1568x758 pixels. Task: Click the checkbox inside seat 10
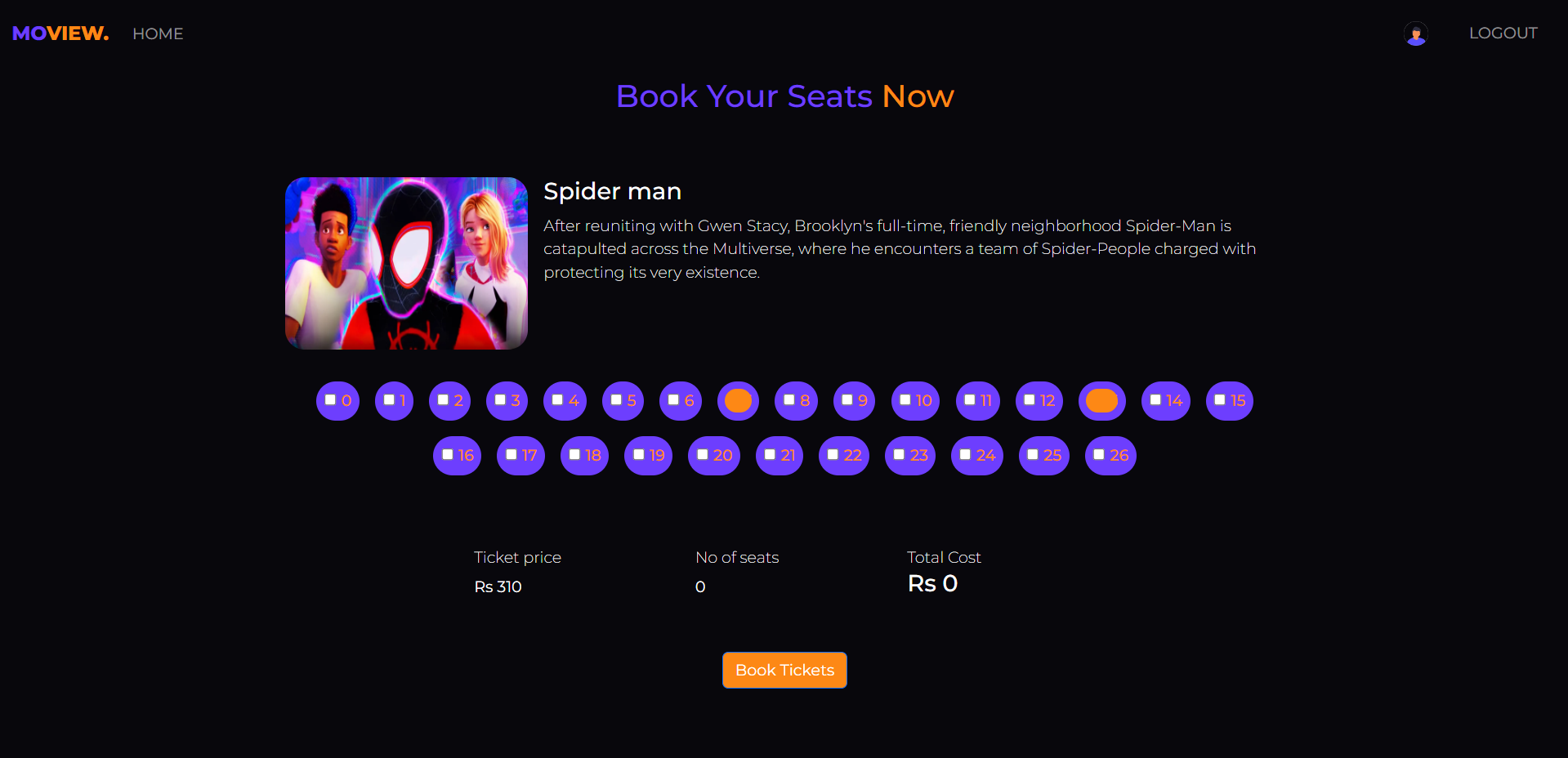(x=905, y=400)
